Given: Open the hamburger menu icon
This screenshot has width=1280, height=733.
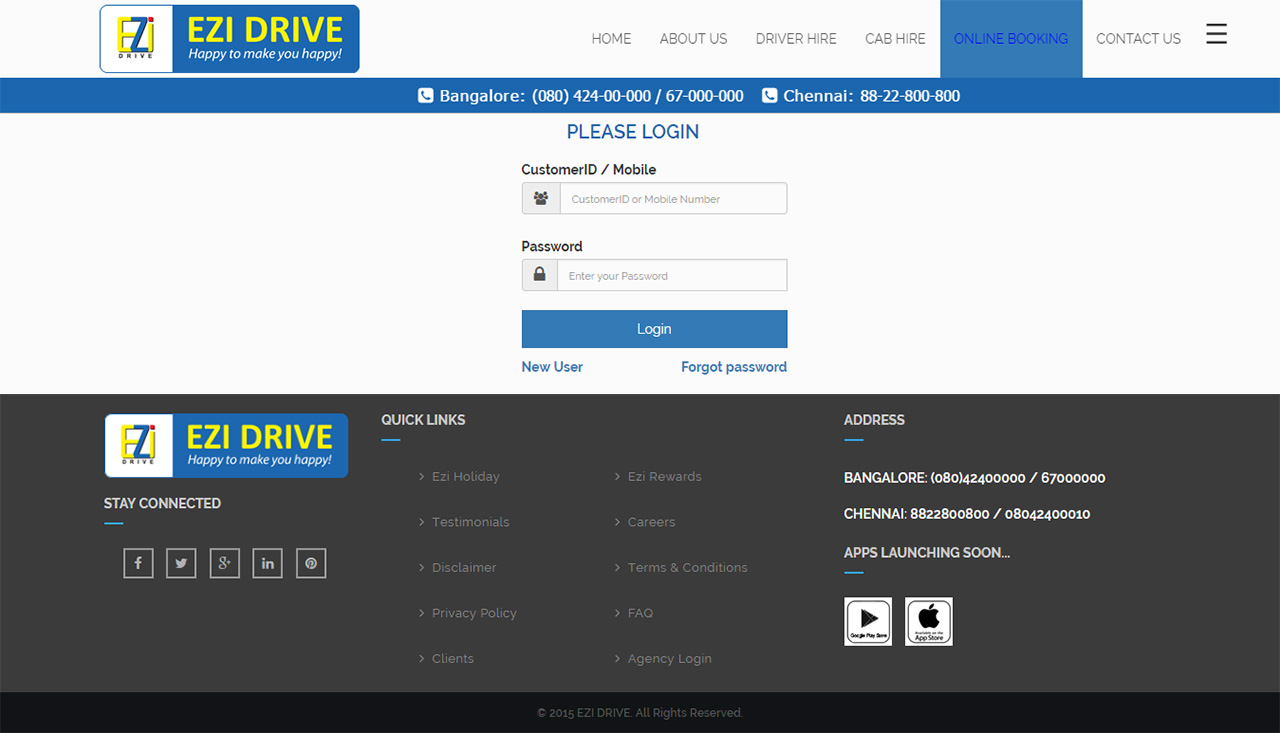Looking at the screenshot, I should tap(1216, 34).
